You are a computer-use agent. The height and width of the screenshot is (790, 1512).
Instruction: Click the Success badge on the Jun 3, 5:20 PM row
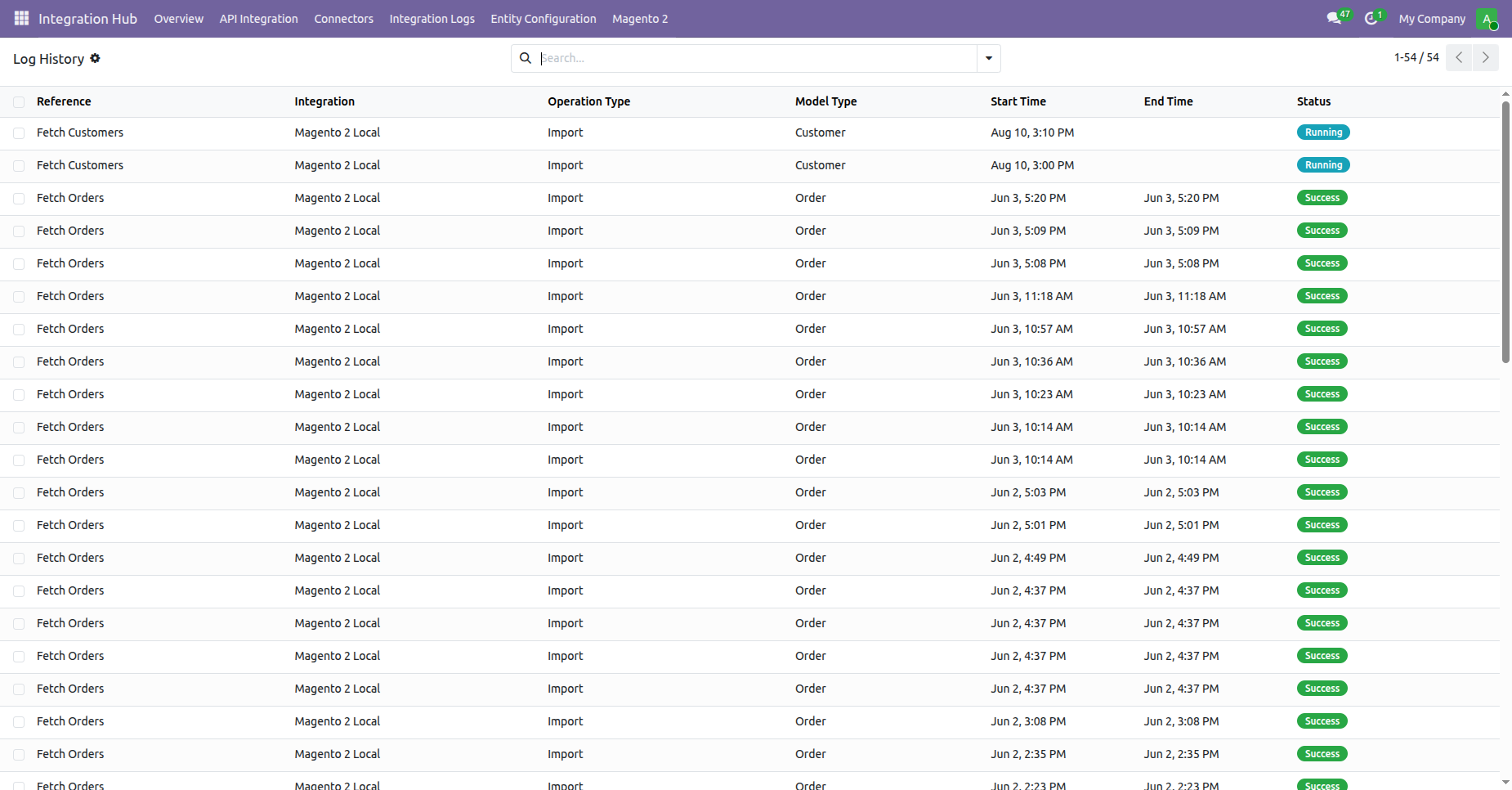1322,198
